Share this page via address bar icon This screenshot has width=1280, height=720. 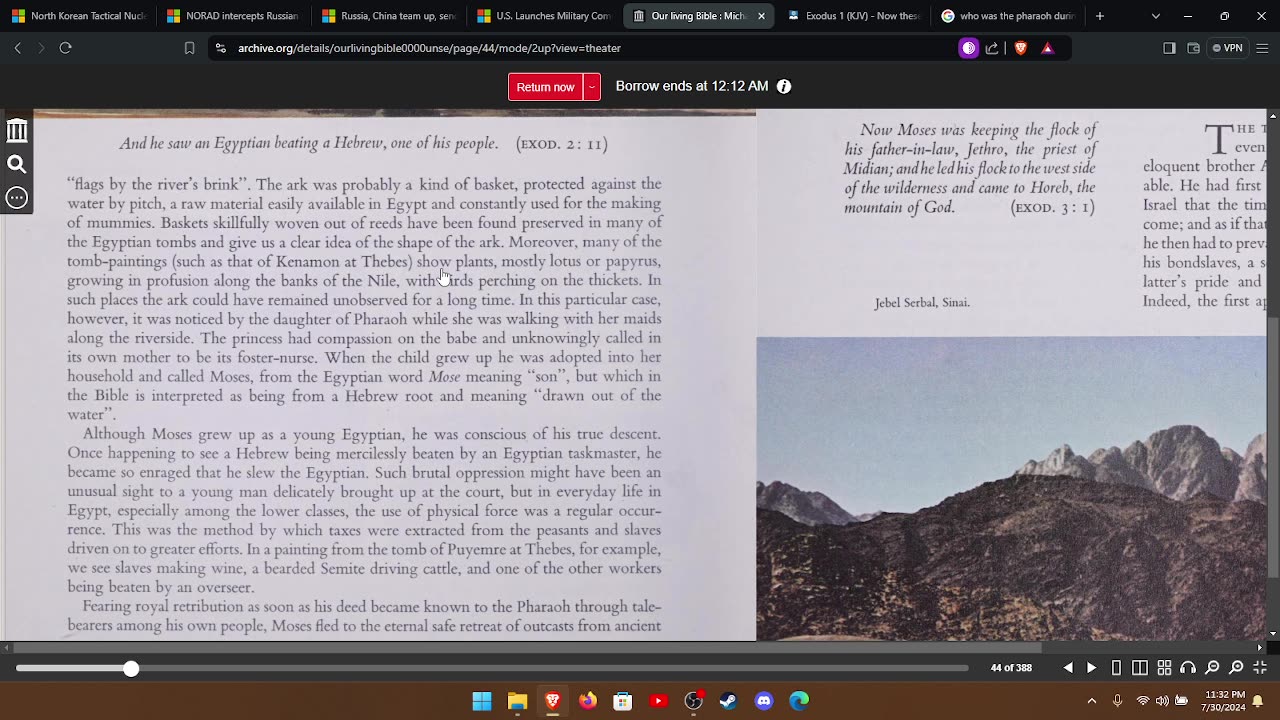coord(992,48)
